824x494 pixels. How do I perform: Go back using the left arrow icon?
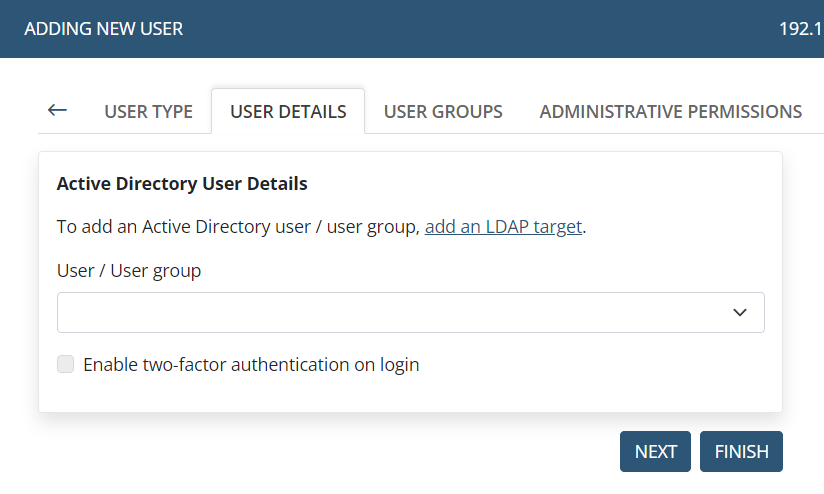(57, 110)
